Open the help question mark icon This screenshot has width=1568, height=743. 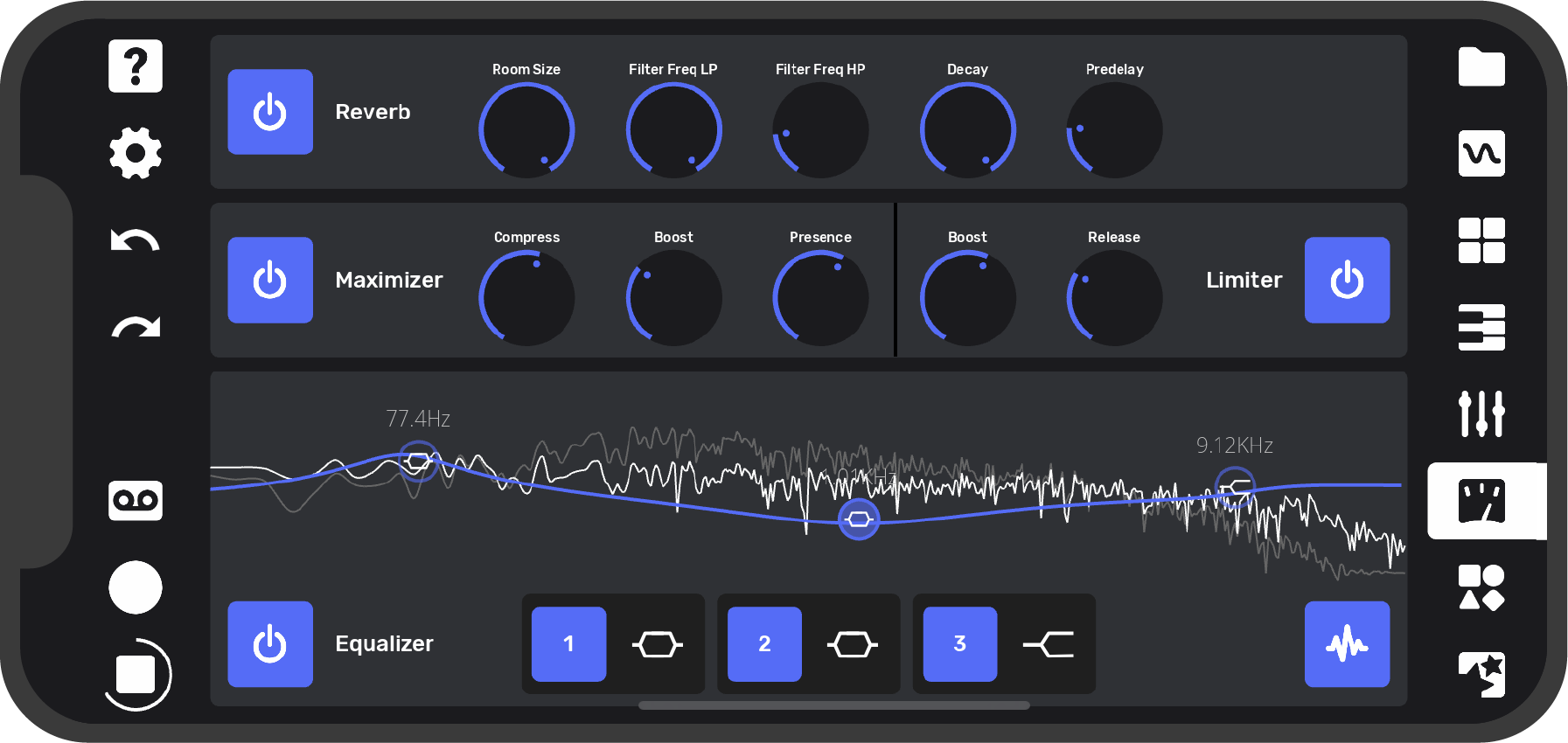click(136, 66)
